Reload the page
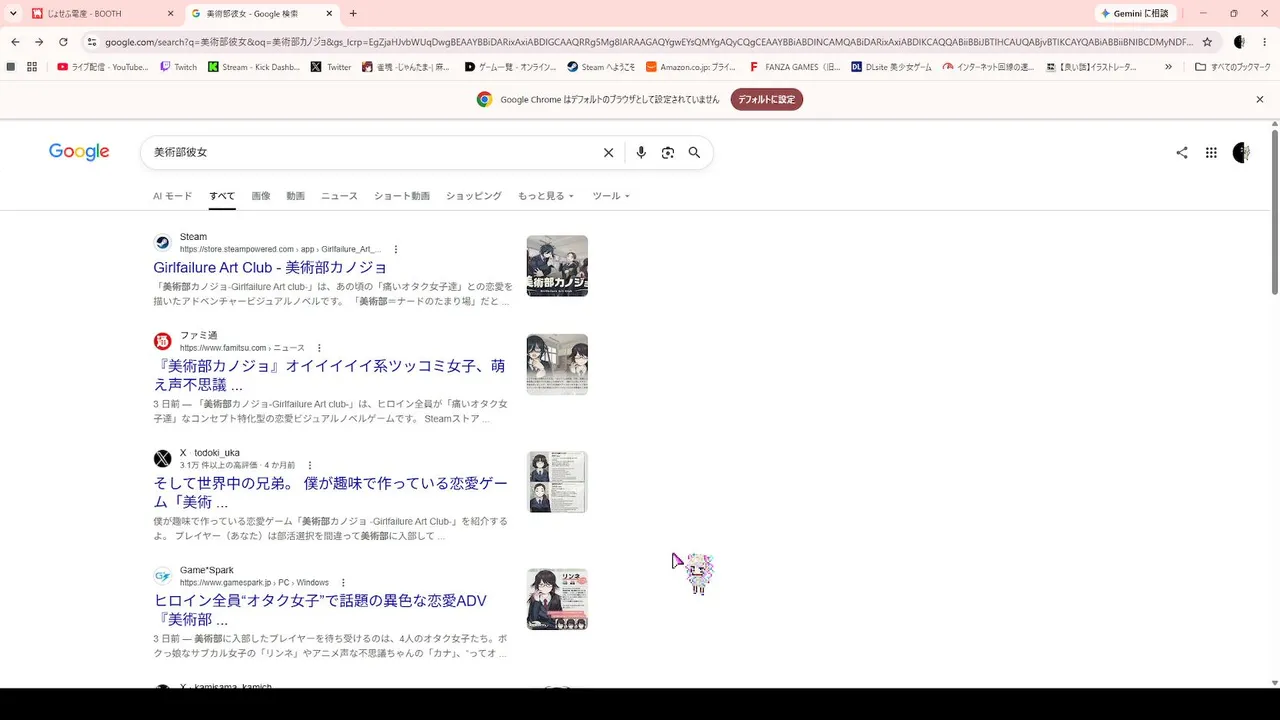1280x720 pixels. point(63,42)
